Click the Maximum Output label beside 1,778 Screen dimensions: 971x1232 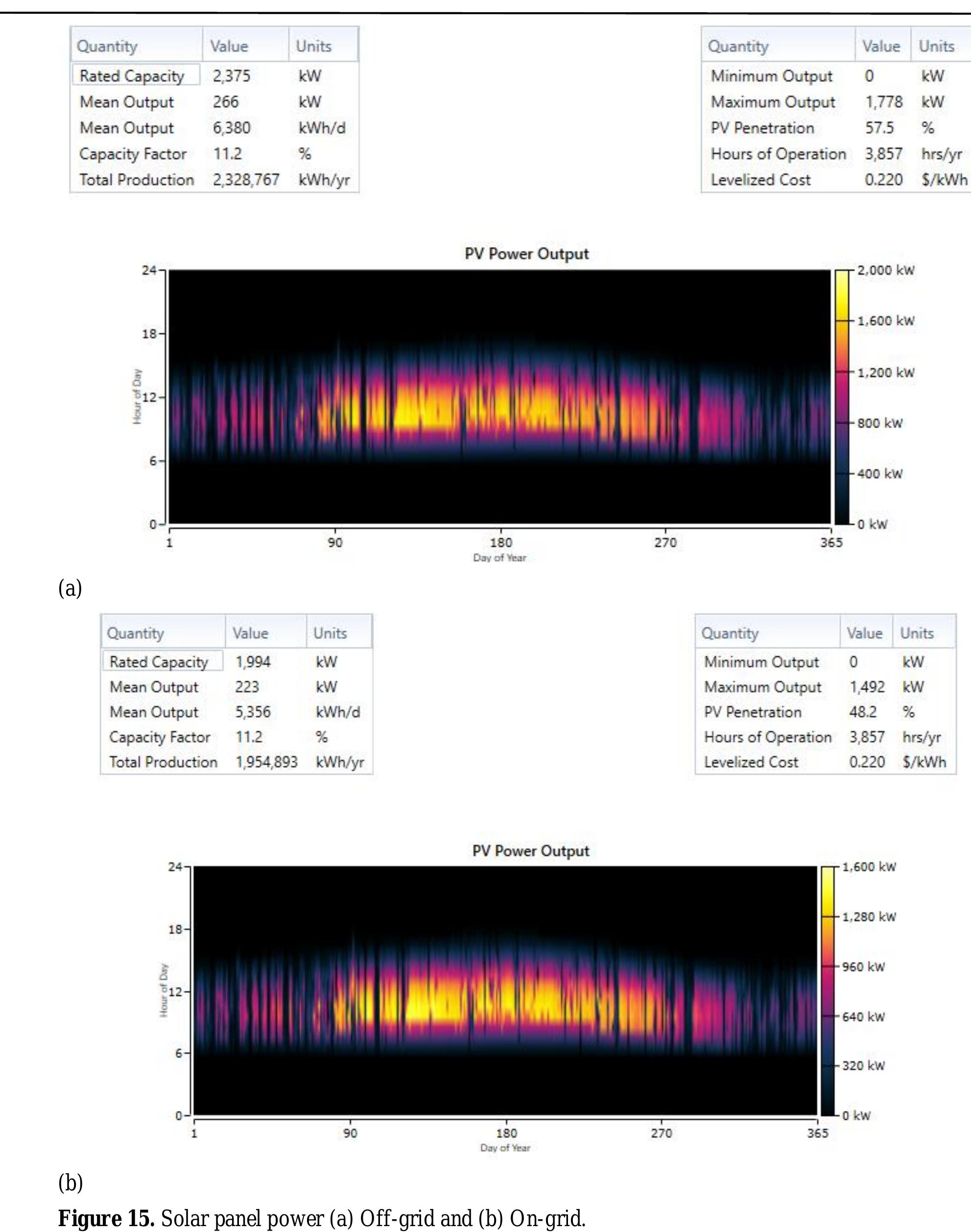[x=773, y=102]
